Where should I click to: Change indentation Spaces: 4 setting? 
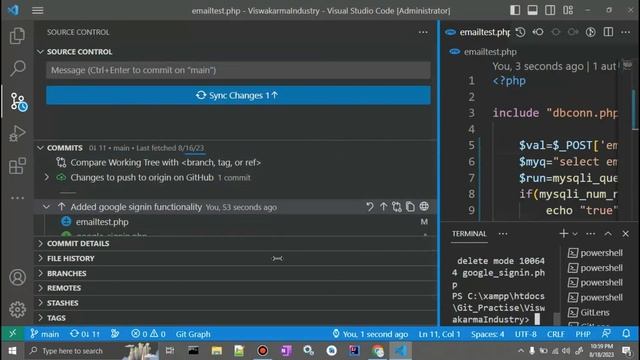coord(487,334)
